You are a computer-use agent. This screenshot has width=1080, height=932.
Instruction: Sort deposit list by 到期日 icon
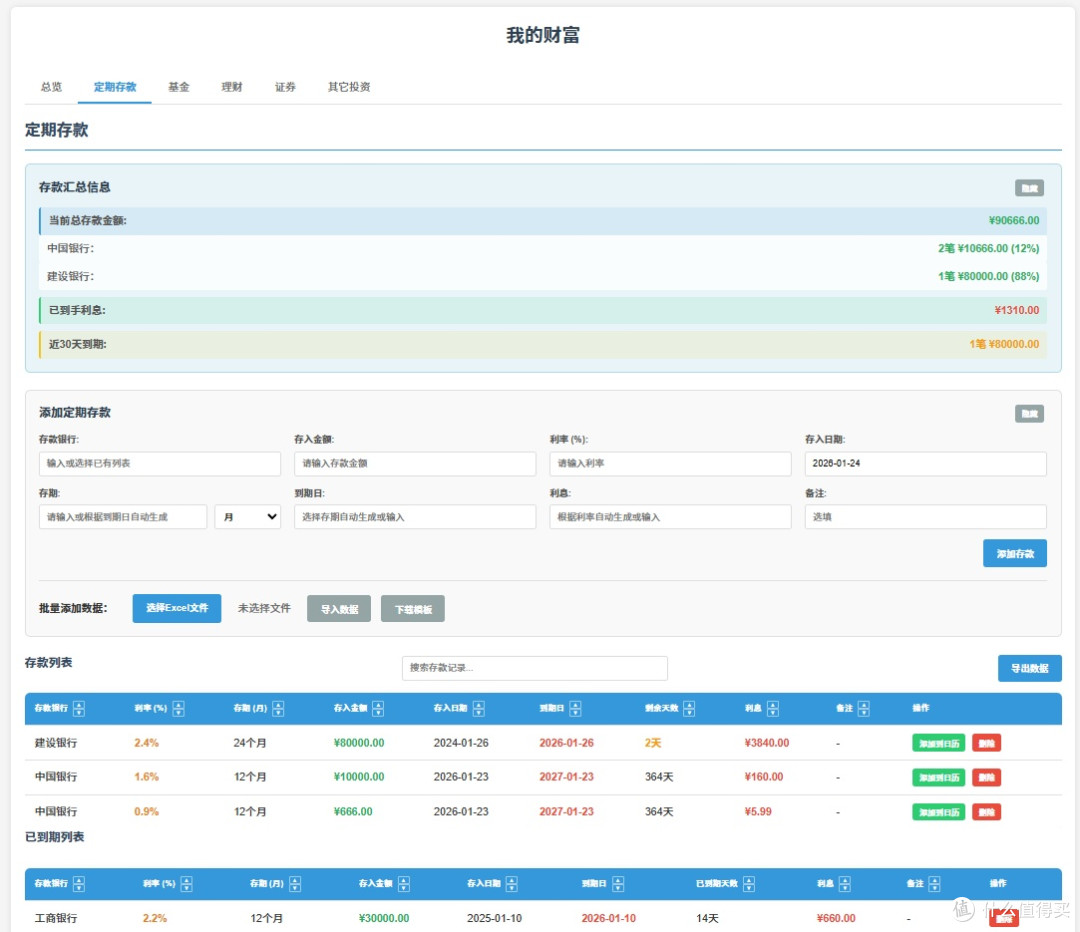pos(576,708)
